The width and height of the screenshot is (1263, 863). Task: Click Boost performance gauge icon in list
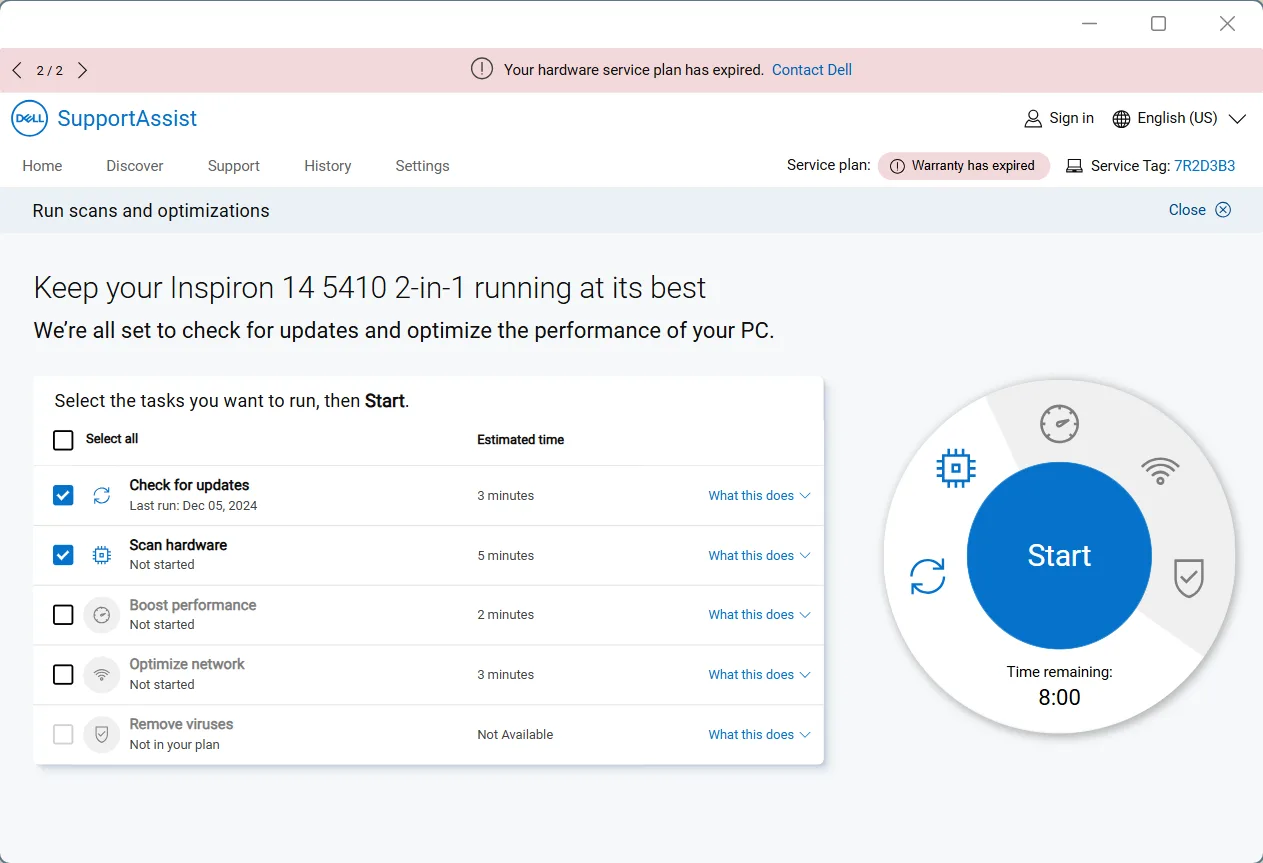(102, 615)
